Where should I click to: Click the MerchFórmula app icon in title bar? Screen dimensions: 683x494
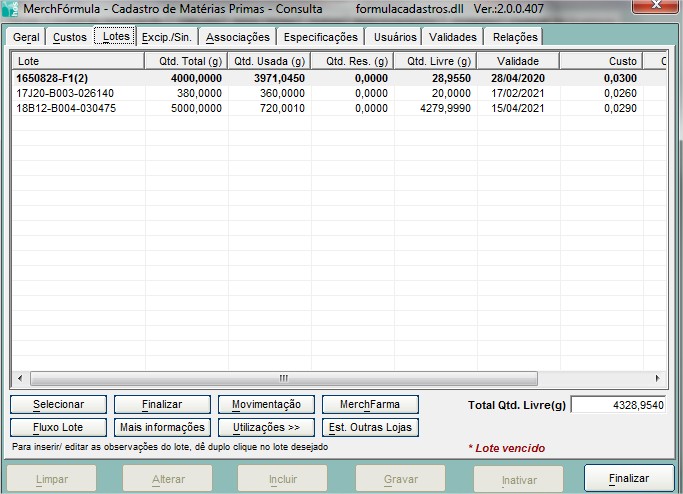pyautogui.click(x=11, y=9)
